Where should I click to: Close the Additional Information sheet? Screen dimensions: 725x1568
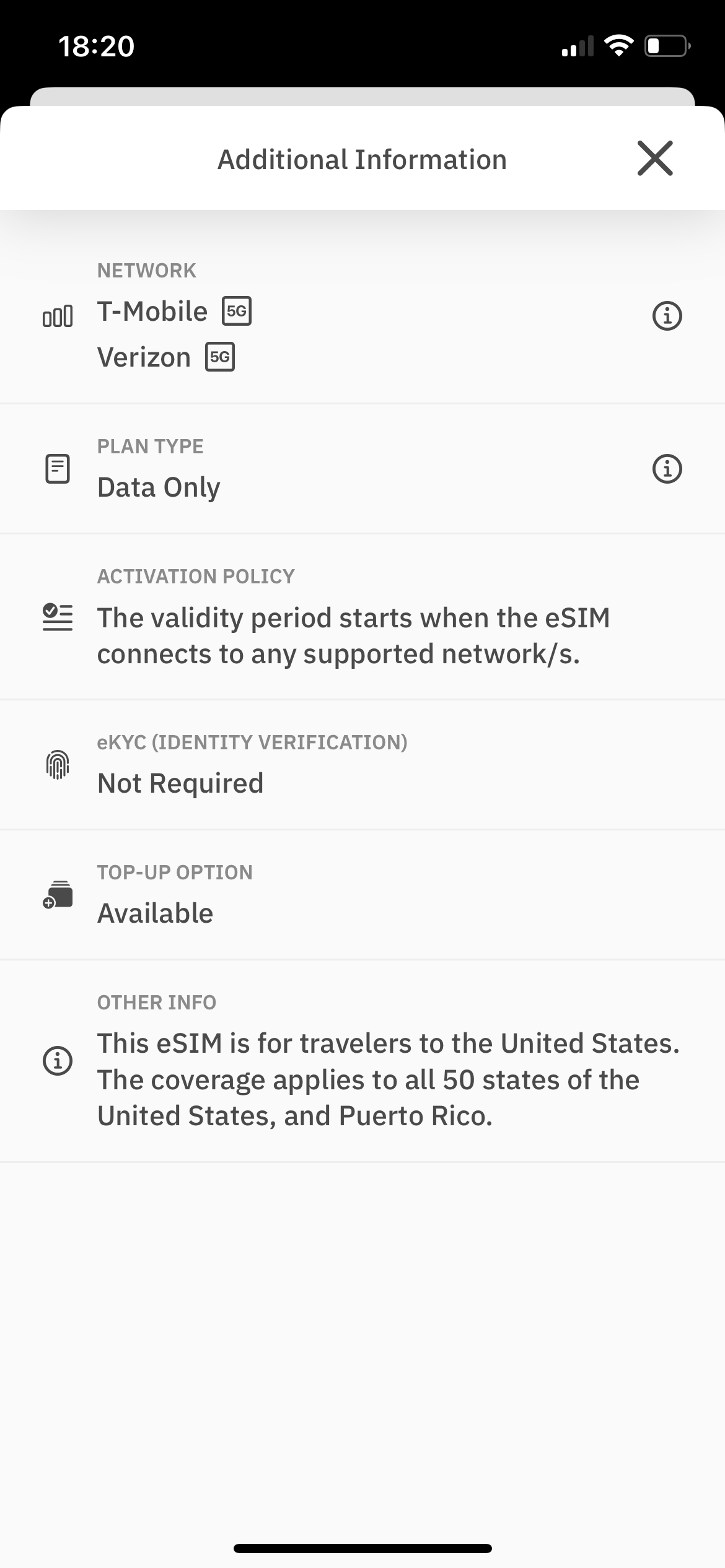coord(655,159)
